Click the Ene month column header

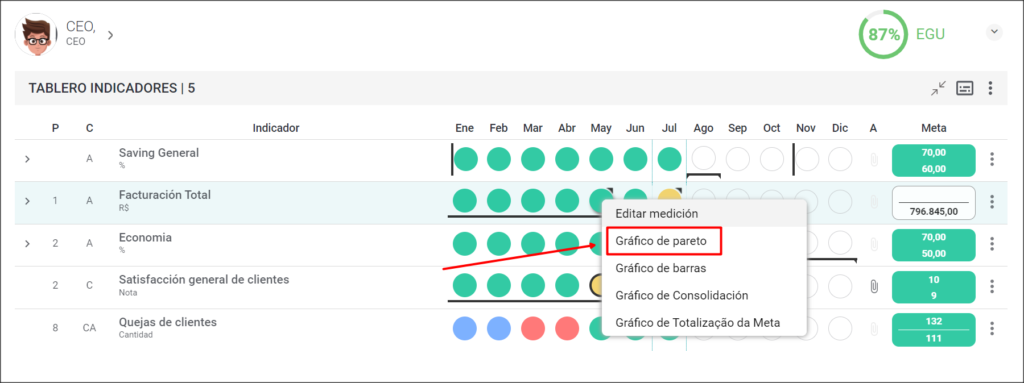(x=464, y=128)
